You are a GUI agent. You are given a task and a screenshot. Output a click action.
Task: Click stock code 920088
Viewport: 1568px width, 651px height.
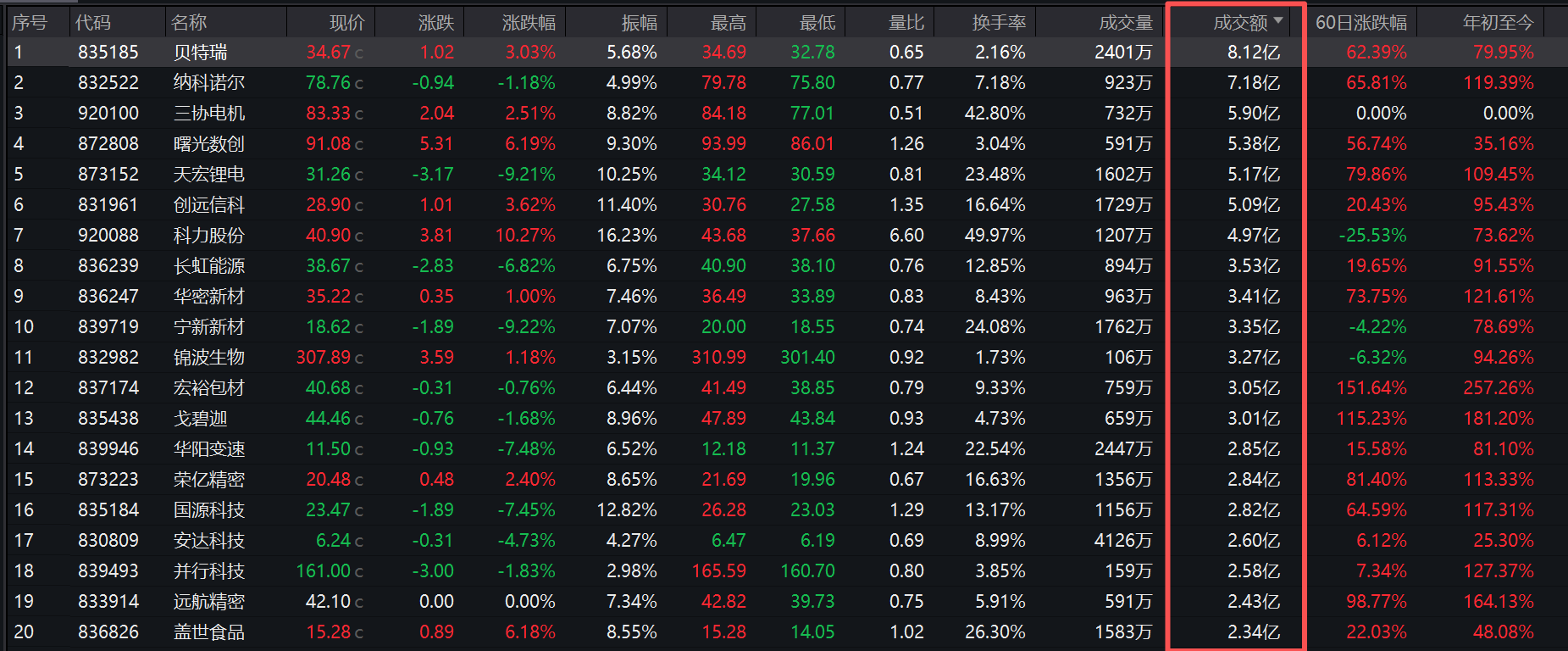108,236
